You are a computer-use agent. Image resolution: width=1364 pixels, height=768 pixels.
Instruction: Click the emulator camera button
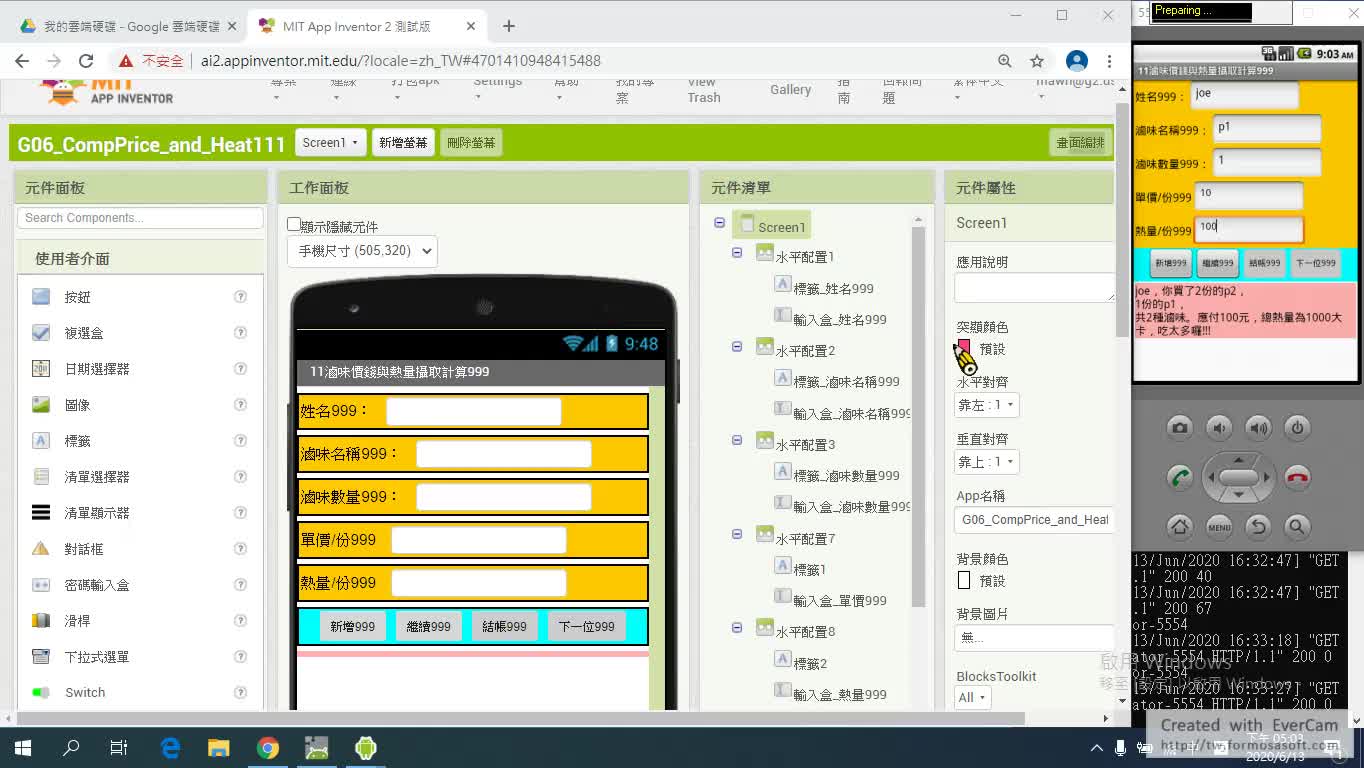pyautogui.click(x=1180, y=428)
